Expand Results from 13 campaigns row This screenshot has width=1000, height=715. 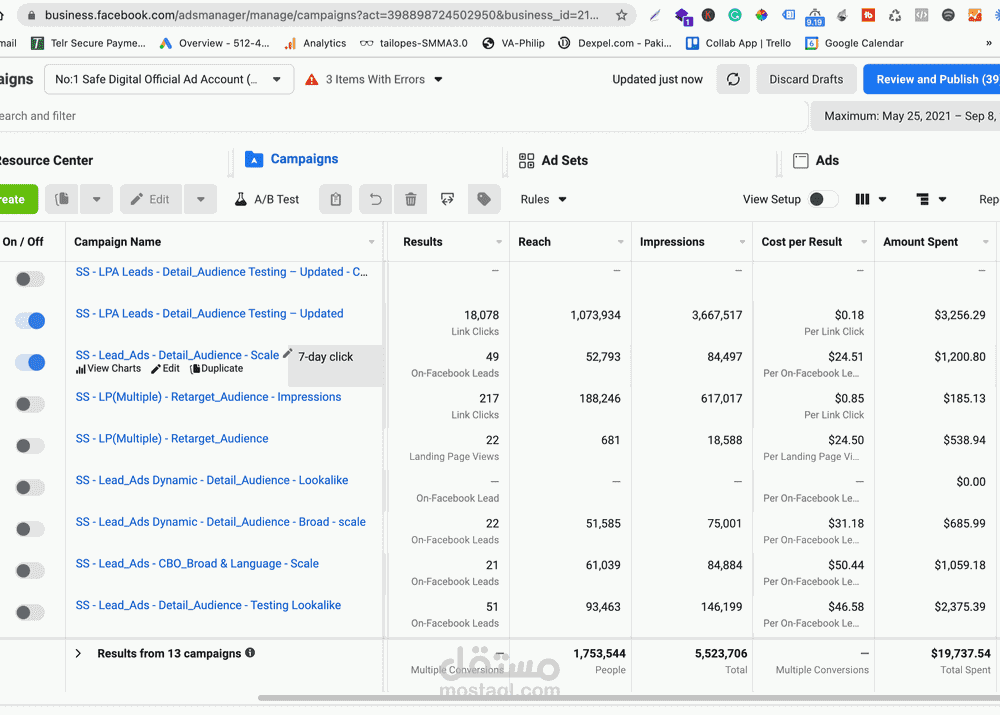coord(78,653)
